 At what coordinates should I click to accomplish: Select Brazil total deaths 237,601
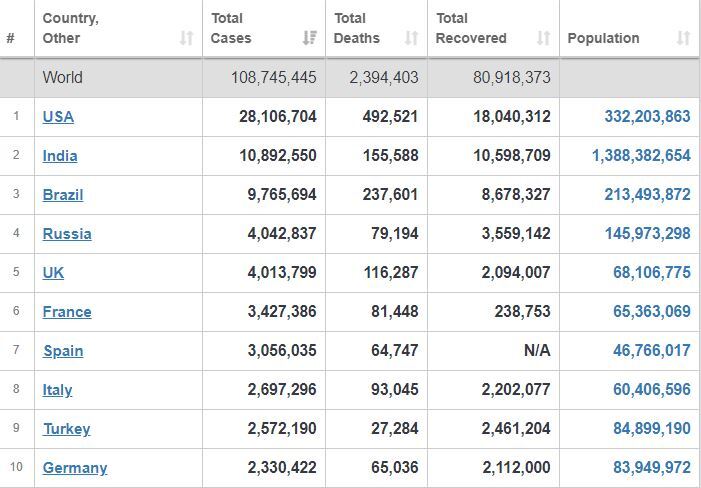point(390,194)
